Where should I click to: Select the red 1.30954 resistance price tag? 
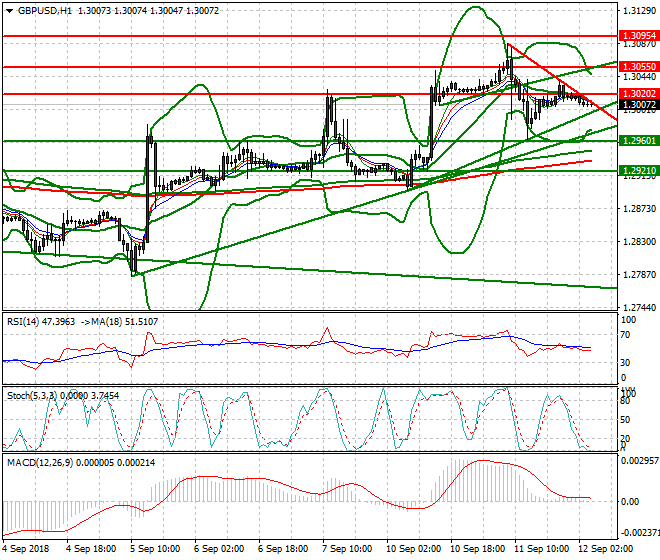click(638, 35)
